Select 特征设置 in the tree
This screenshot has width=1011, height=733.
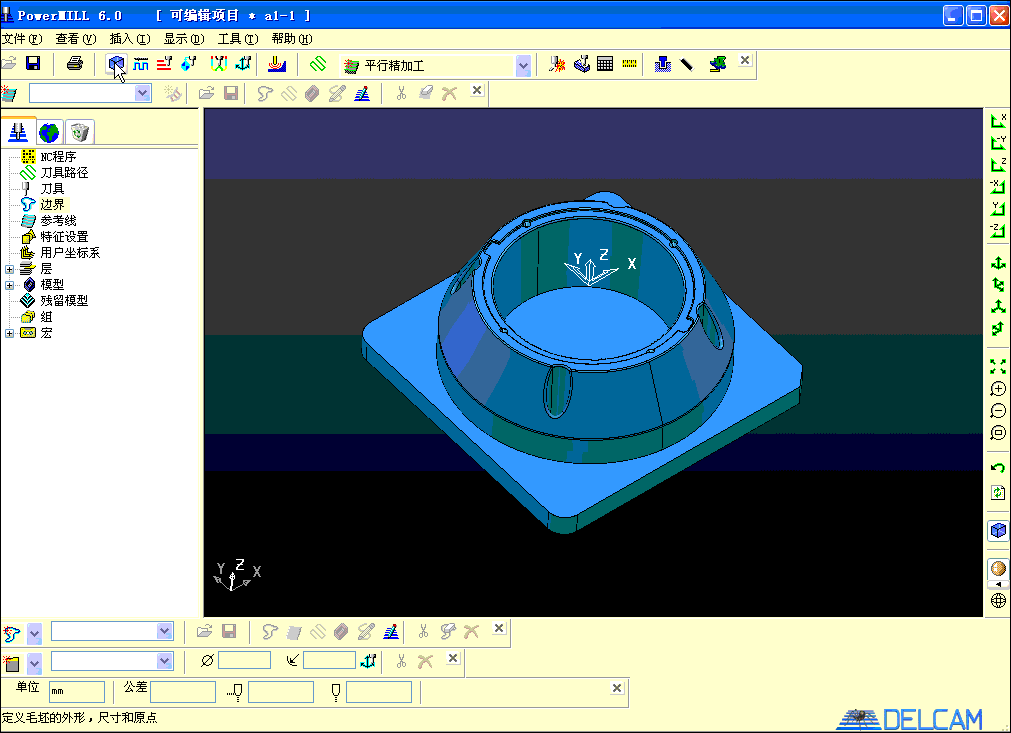tap(64, 237)
